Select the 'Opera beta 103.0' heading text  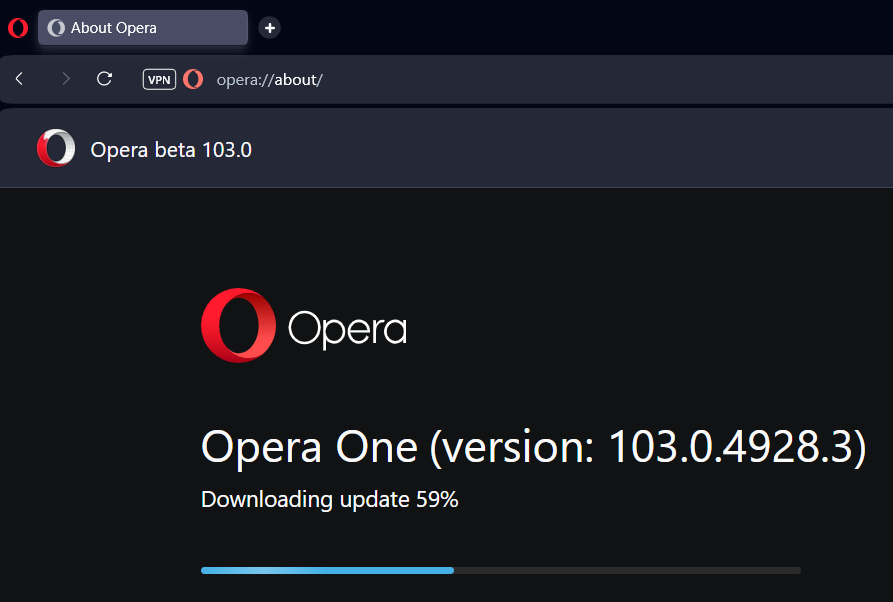171,150
